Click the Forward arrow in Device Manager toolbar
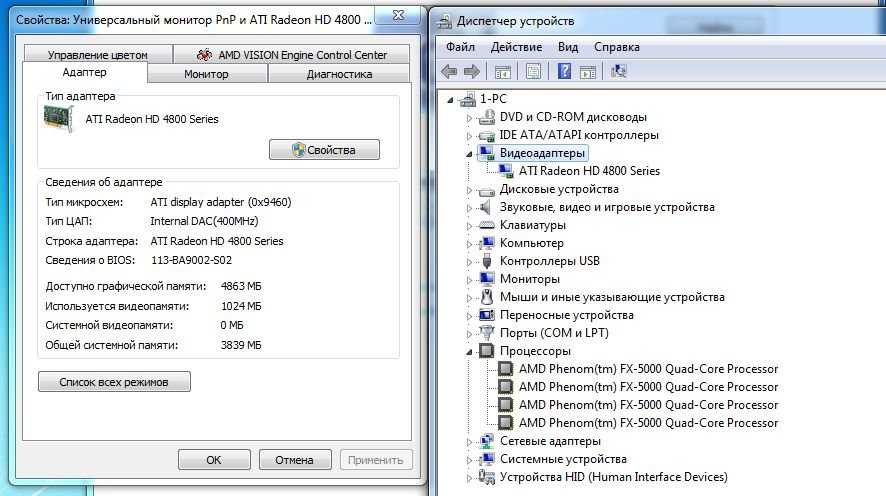This screenshot has width=886, height=496. pyautogui.click(x=471, y=72)
